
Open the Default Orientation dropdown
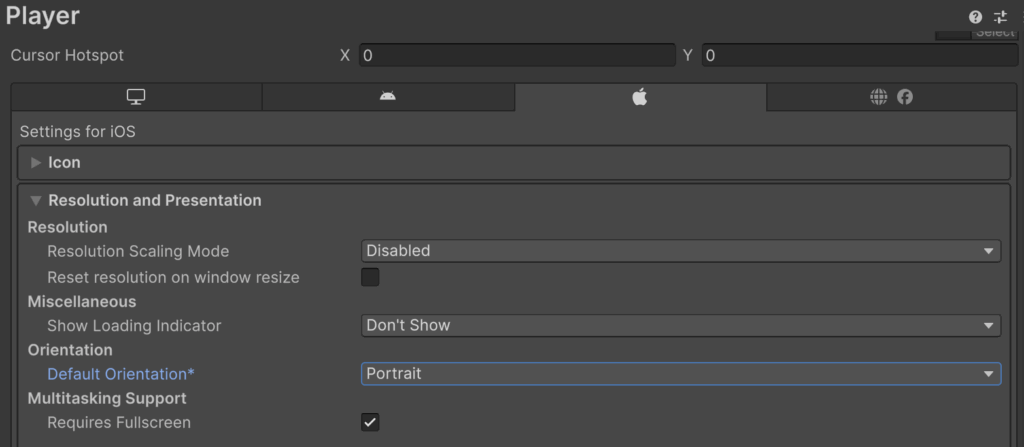[x=680, y=373]
